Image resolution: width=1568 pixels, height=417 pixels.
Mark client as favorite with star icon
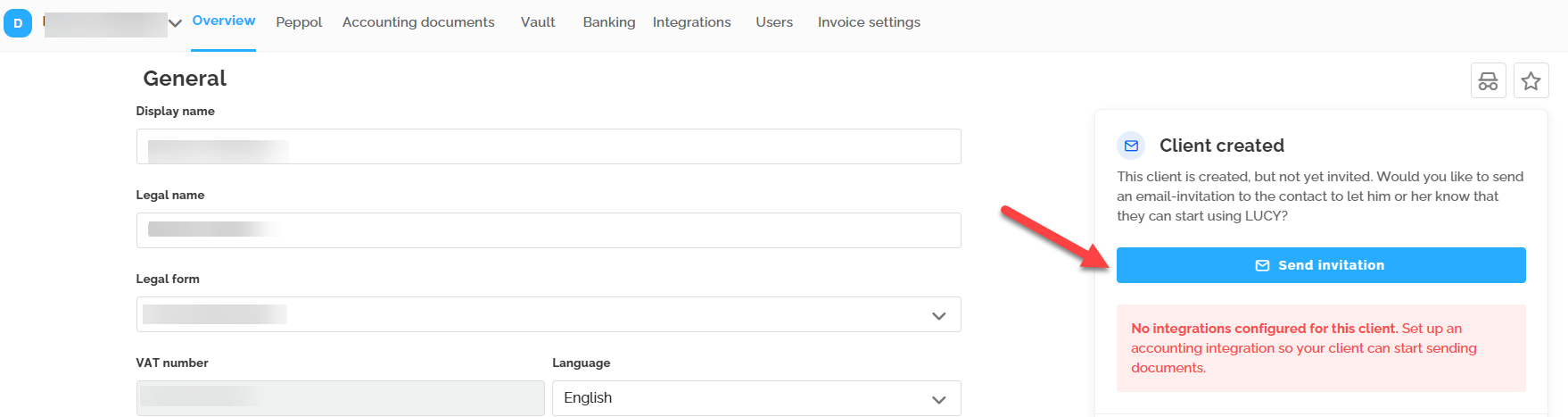click(1531, 81)
